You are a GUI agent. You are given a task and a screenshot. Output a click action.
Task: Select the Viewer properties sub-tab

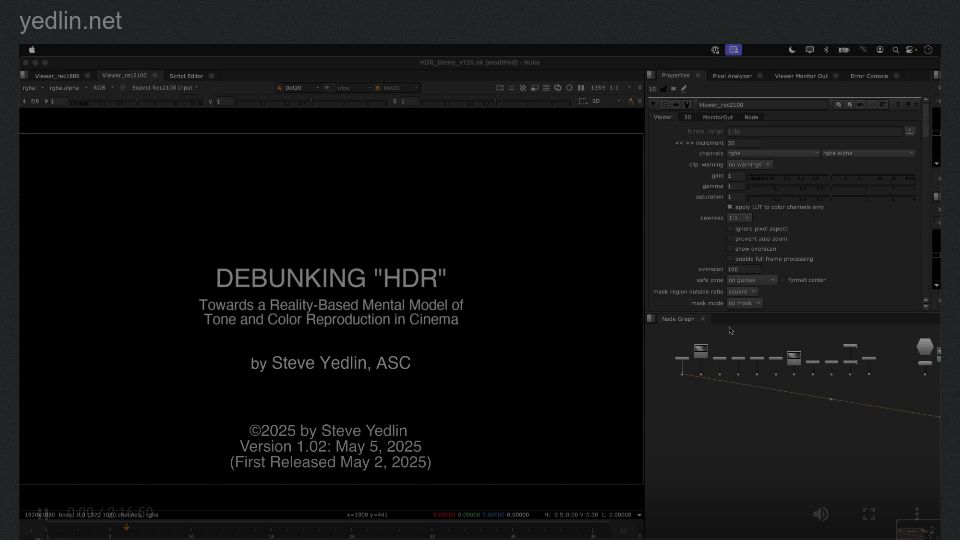(x=662, y=117)
